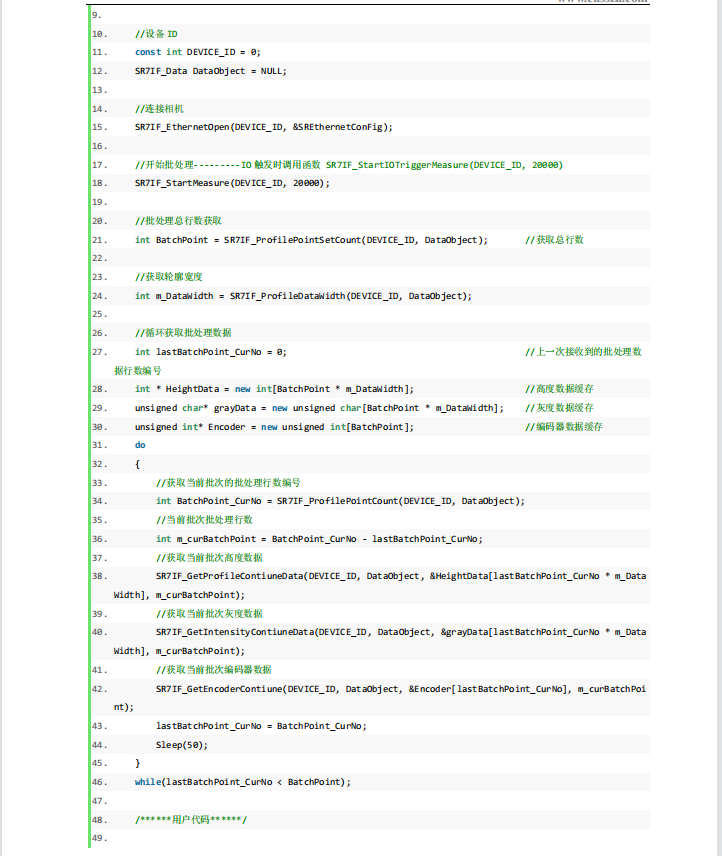Click the 'do' keyword on line 31
This screenshot has width=722, height=856.
point(140,445)
